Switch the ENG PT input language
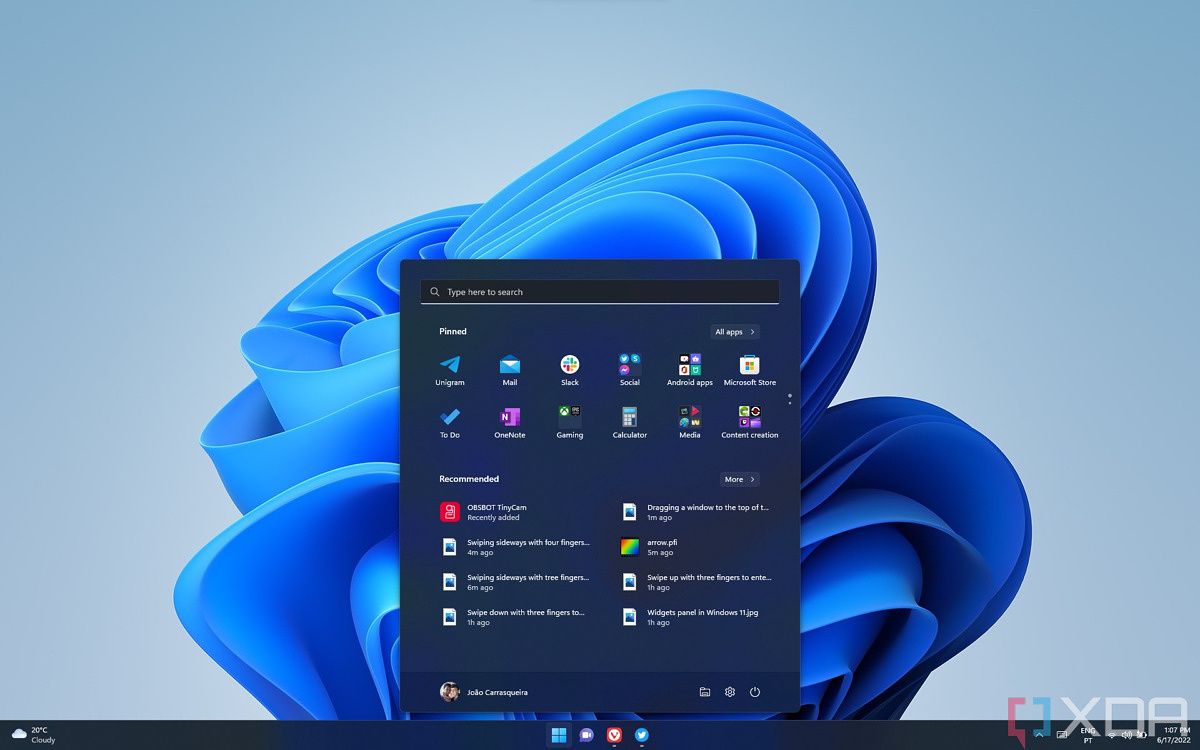This screenshot has height=750, width=1200. [1088, 735]
